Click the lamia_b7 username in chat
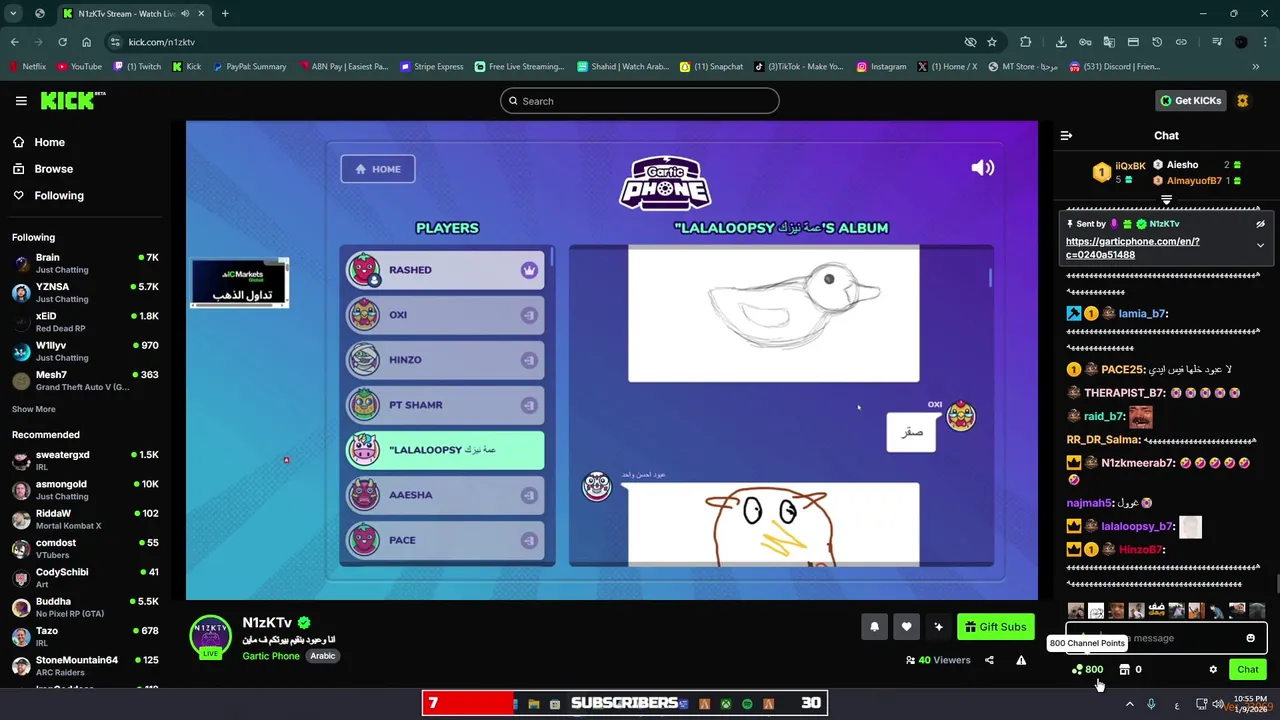 tap(1143, 313)
